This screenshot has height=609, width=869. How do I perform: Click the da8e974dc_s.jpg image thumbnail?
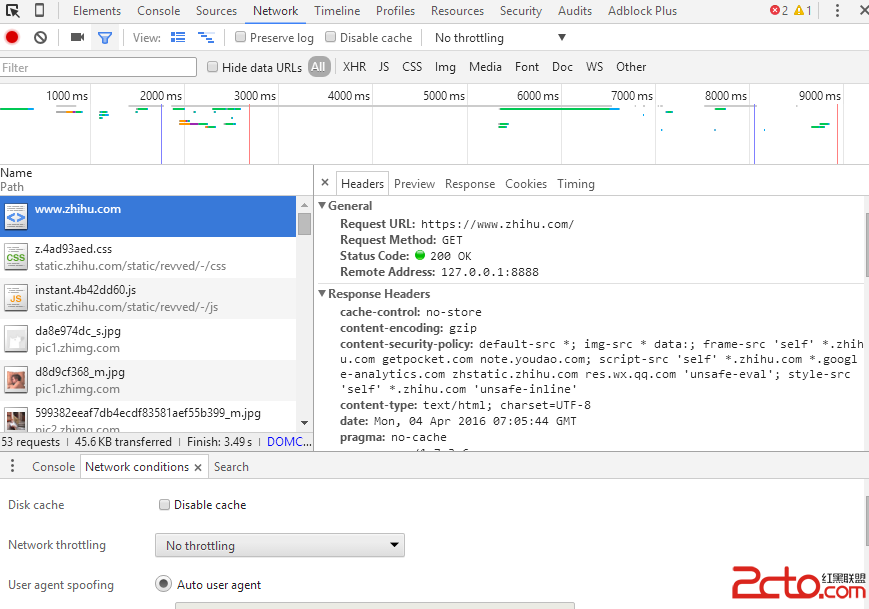[16, 340]
